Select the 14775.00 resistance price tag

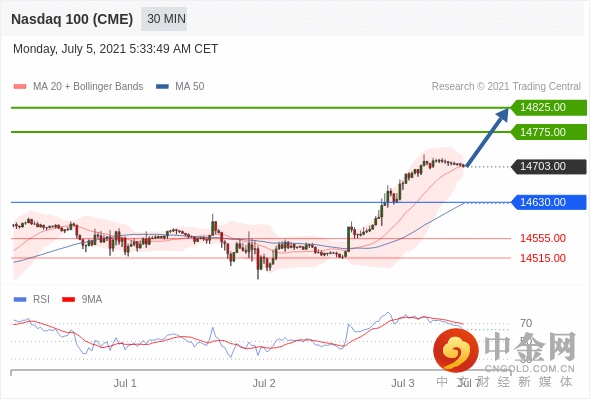[549, 132]
